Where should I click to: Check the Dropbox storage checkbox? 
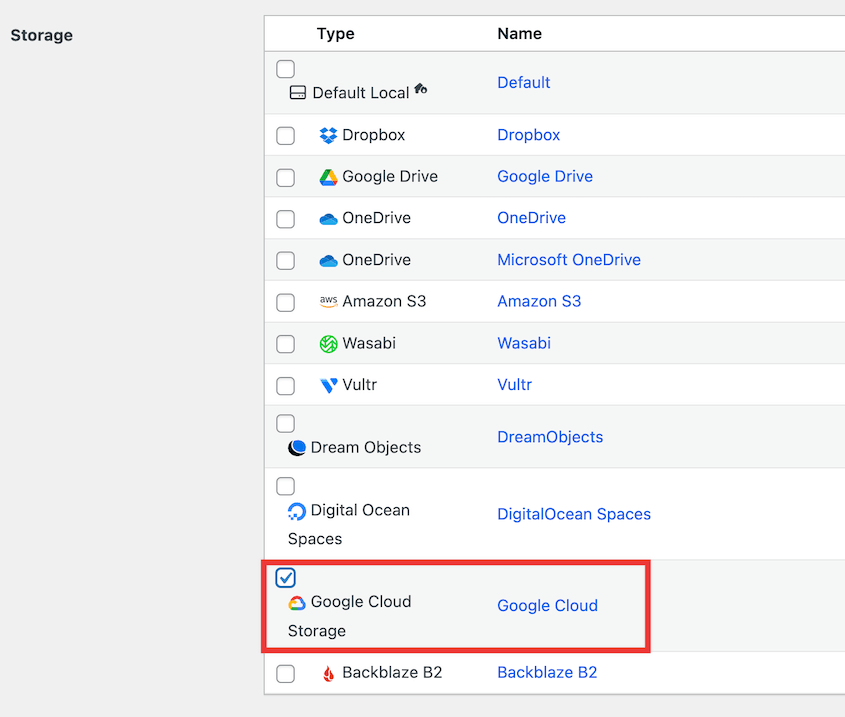pos(286,135)
